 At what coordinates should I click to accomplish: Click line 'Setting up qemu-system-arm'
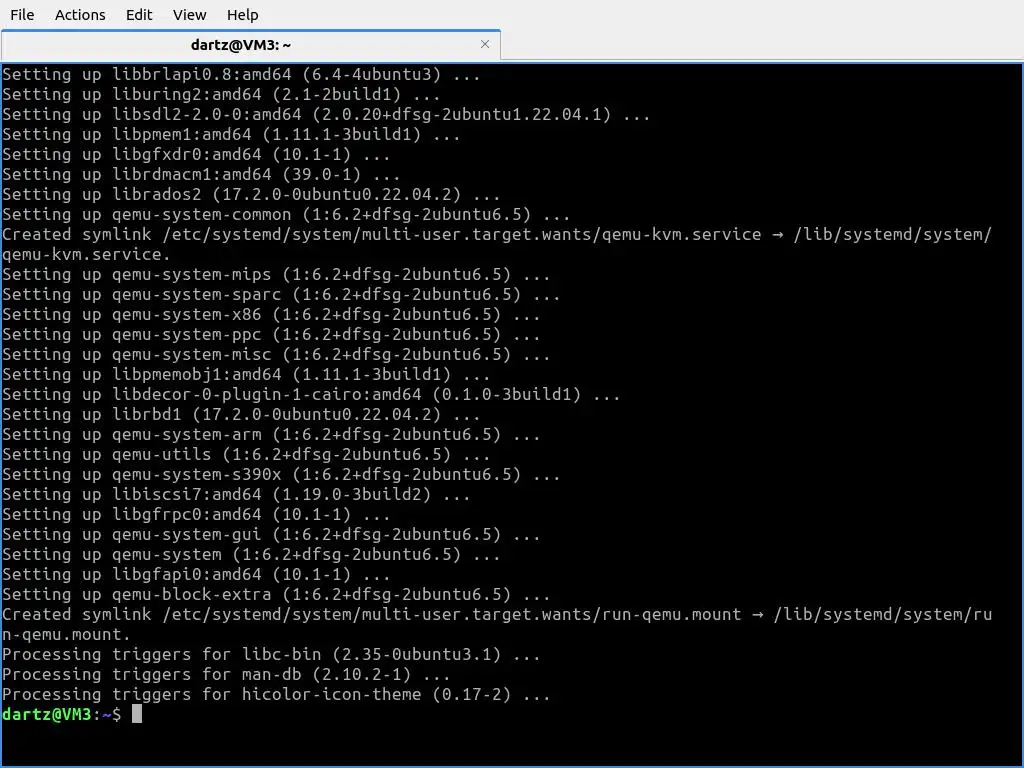271,434
